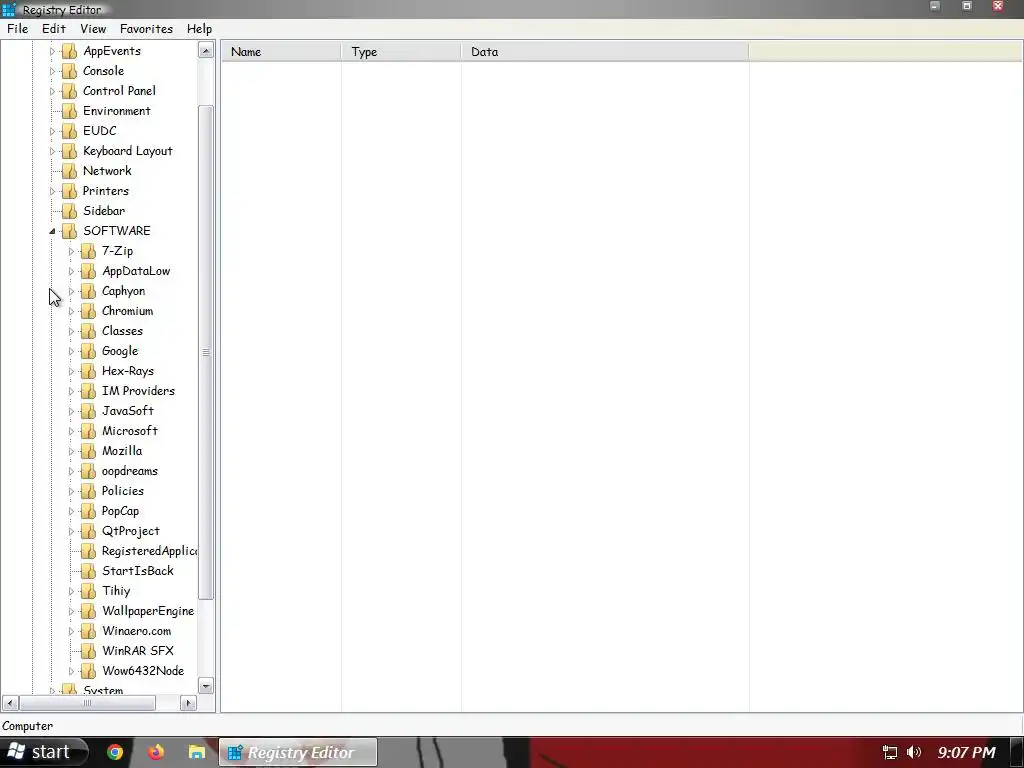Select the System key at tree bottom
The image size is (1024, 768).
(x=103, y=690)
